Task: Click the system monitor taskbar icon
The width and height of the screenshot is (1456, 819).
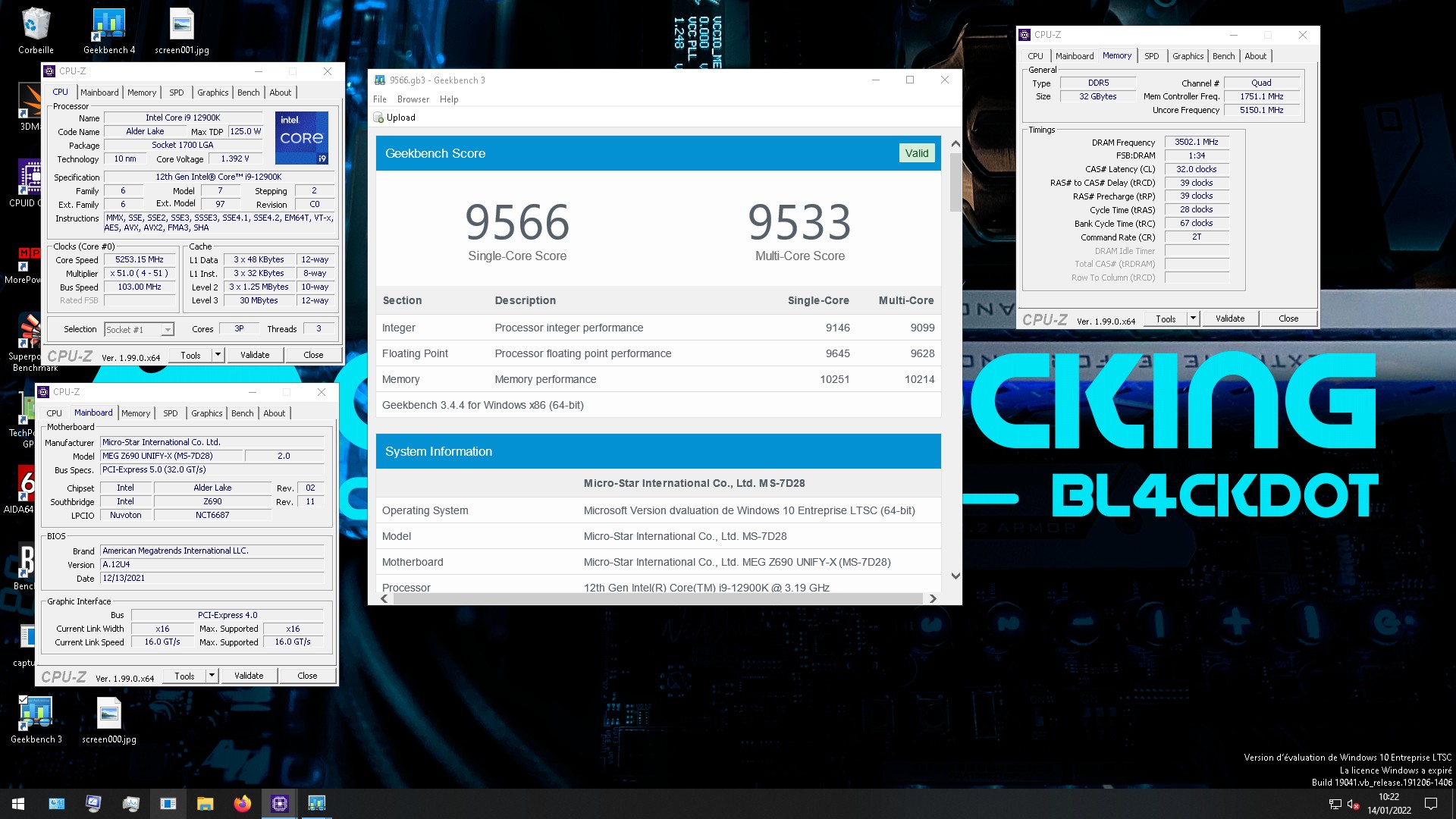Action: [x=93, y=804]
